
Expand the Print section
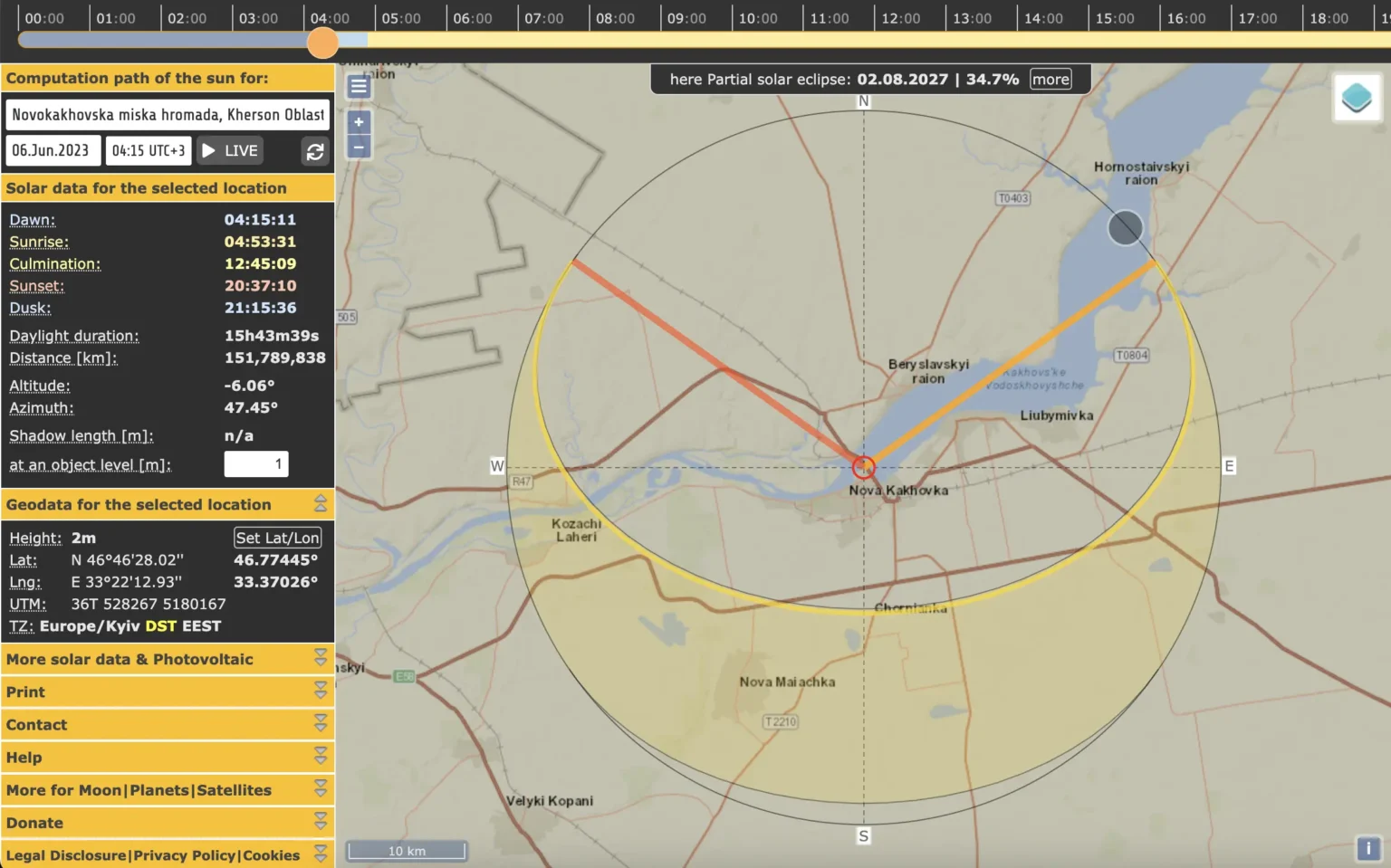click(320, 692)
